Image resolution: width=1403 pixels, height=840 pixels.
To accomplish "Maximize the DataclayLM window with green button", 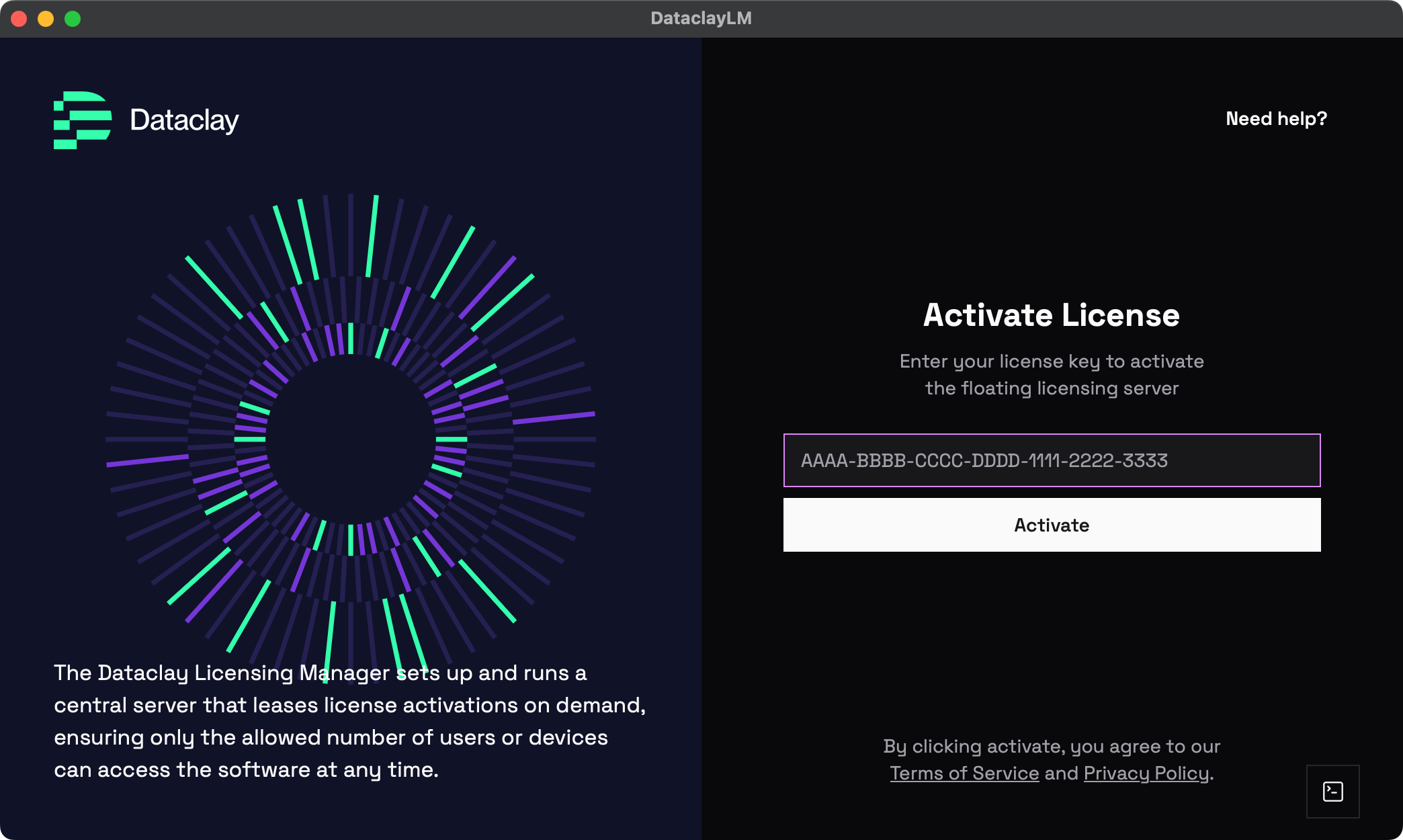I will point(73,19).
